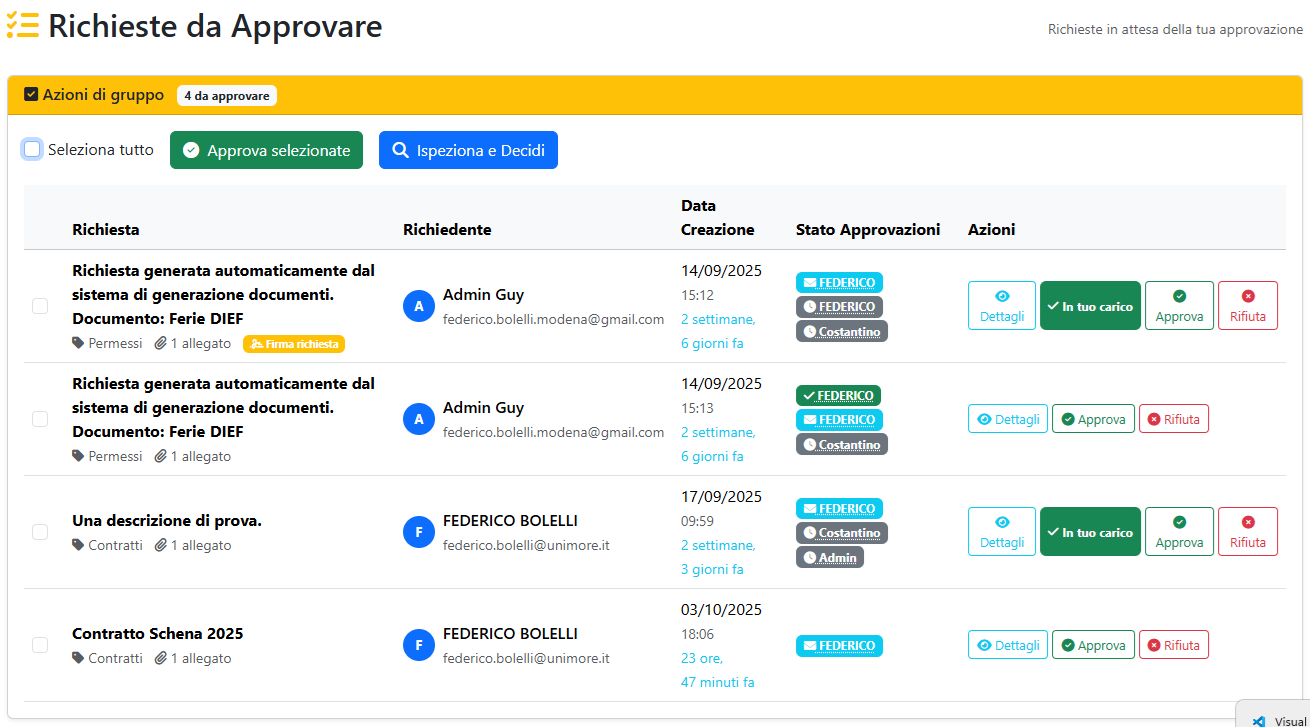Tick the checkbox for 'Una descrizione di prova'
Screen dimensions: 1310x727
coord(40,532)
